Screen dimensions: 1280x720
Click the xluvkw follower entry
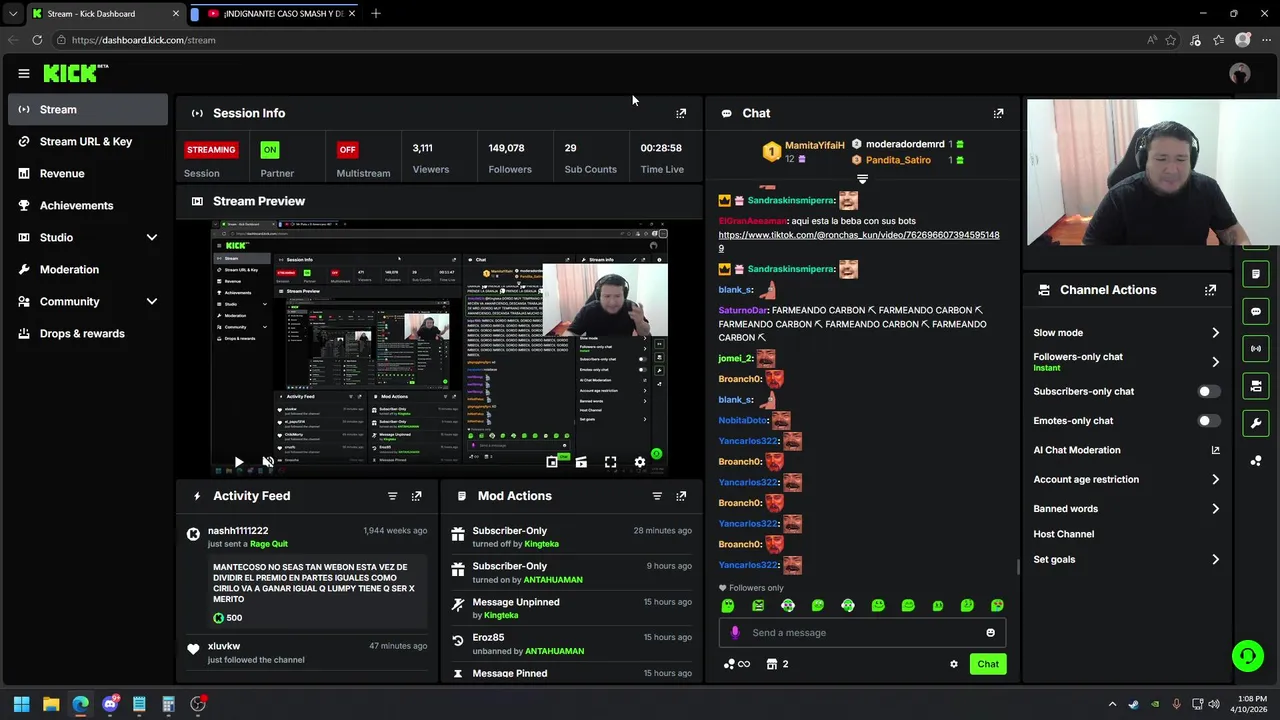tap(308, 653)
